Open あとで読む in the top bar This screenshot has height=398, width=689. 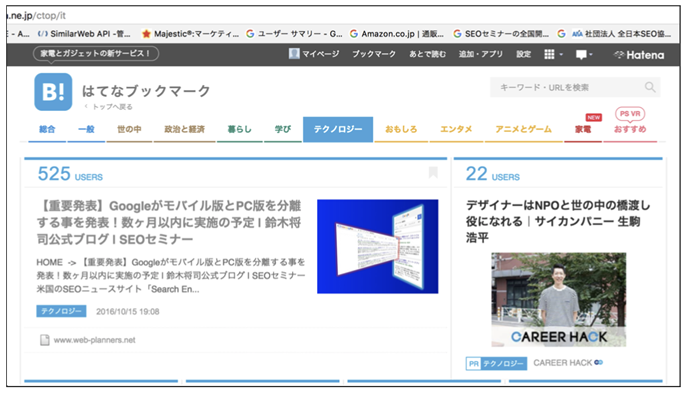point(428,54)
